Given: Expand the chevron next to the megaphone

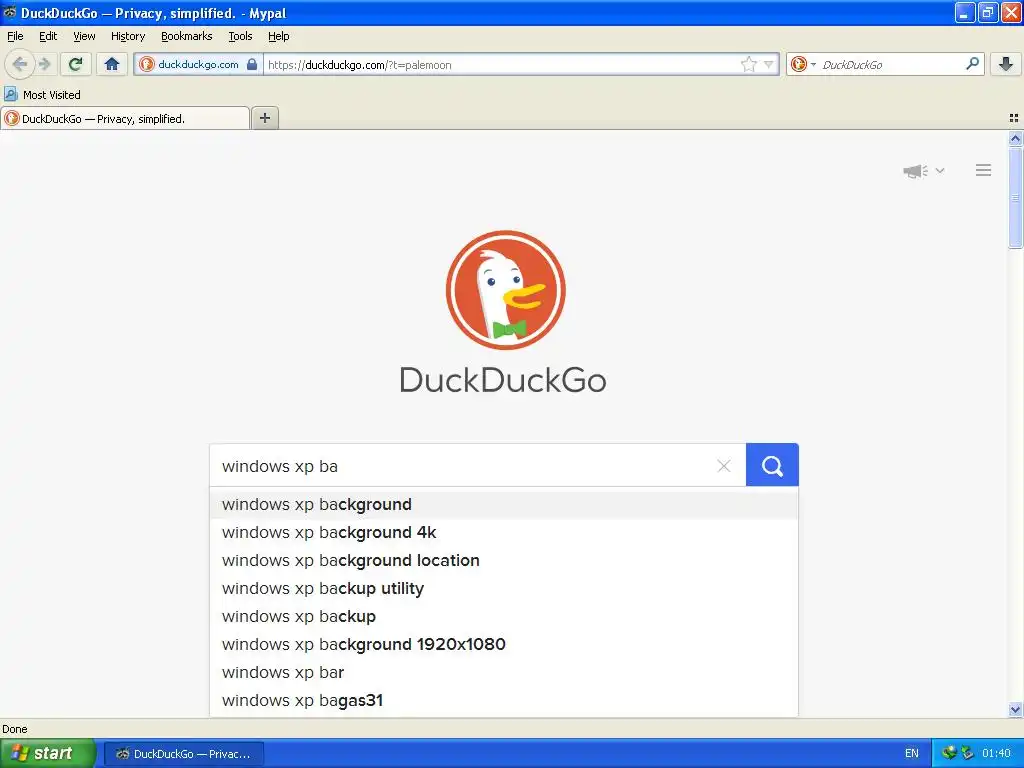Looking at the screenshot, I should [940, 170].
